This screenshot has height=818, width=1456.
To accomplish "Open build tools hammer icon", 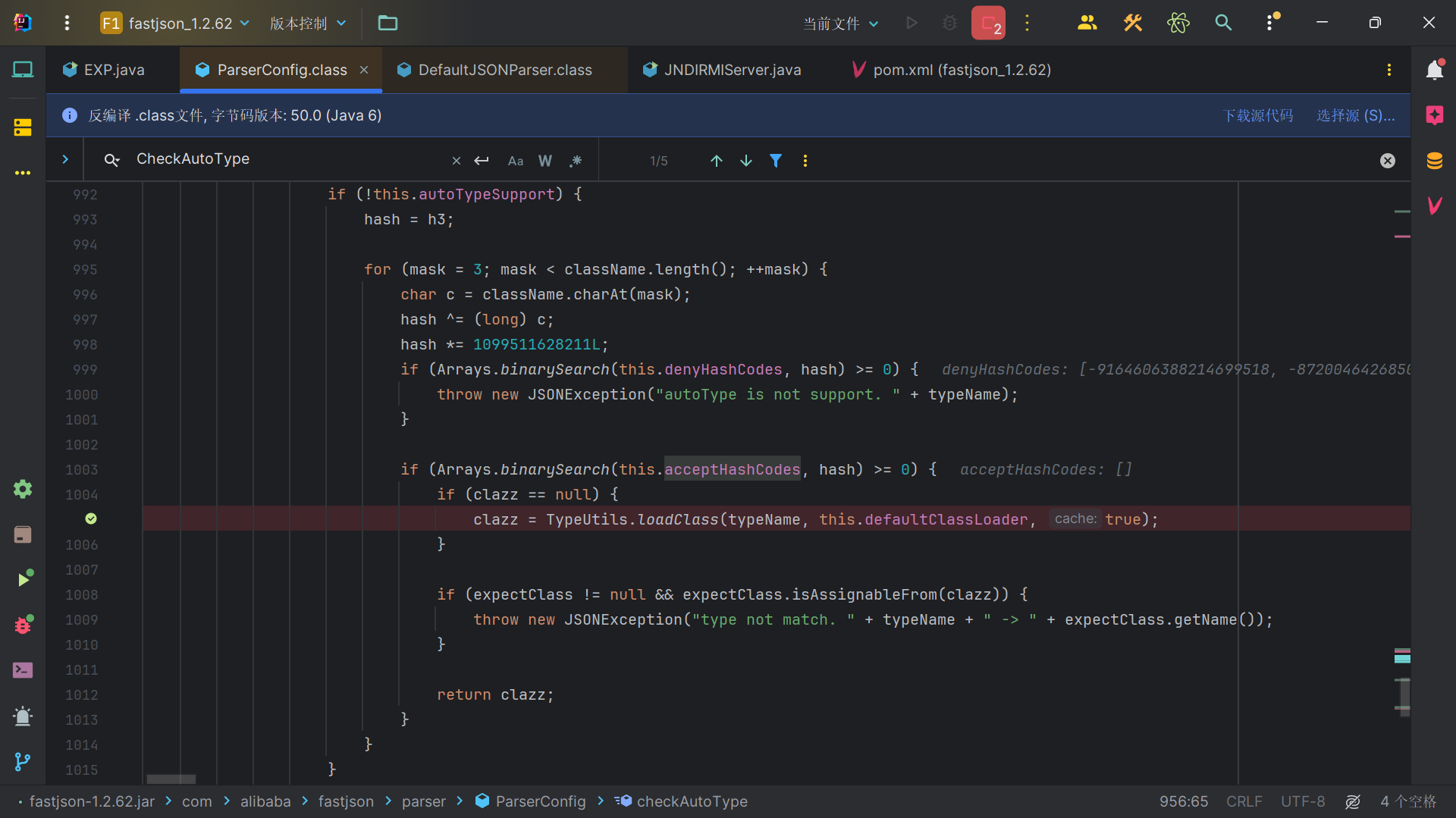I will [1132, 23].
